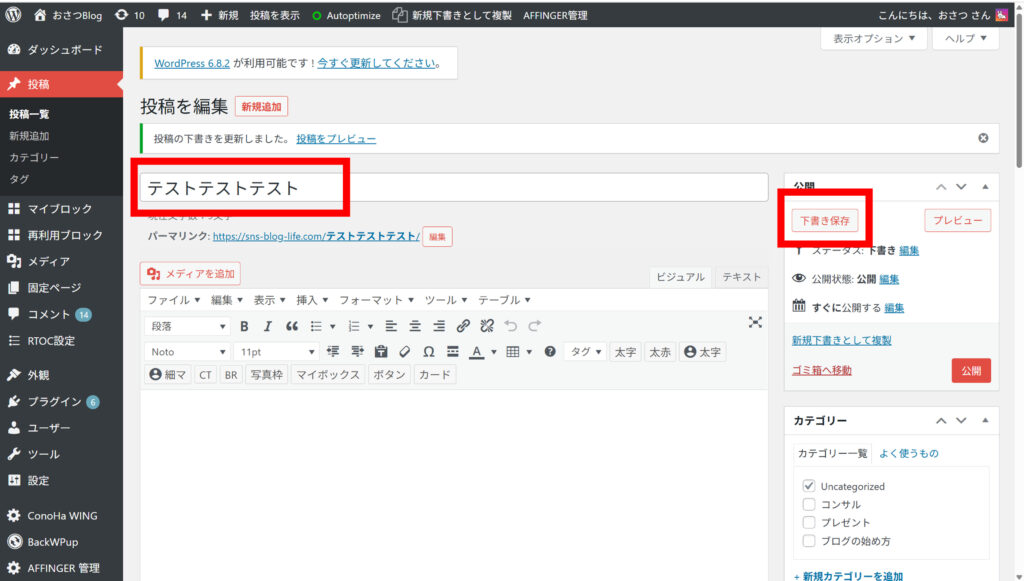Screen dimensions: 1024x581
Task: Remove link with unlink icon
Action: 487,326
